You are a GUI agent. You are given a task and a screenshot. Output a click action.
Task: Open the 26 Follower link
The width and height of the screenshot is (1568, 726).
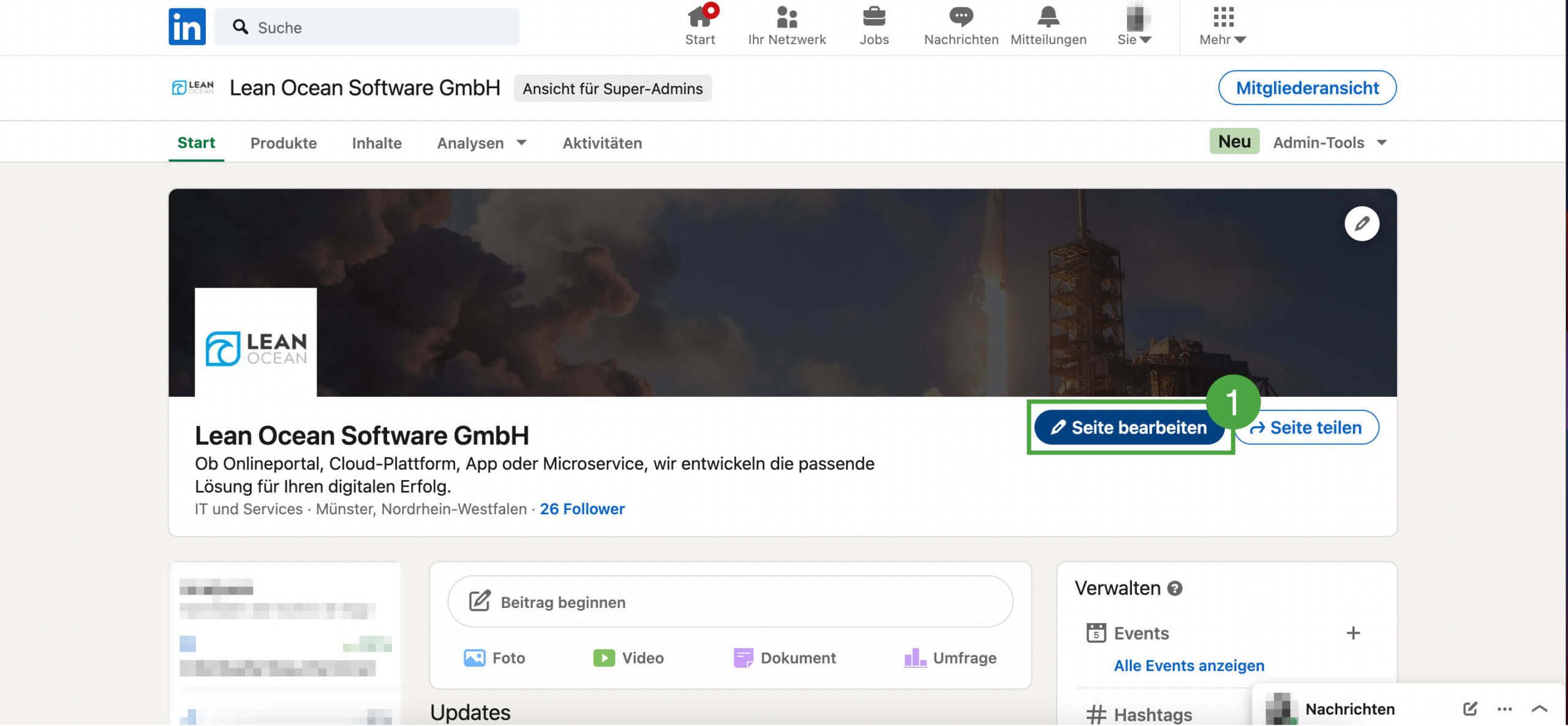[582, 509]
